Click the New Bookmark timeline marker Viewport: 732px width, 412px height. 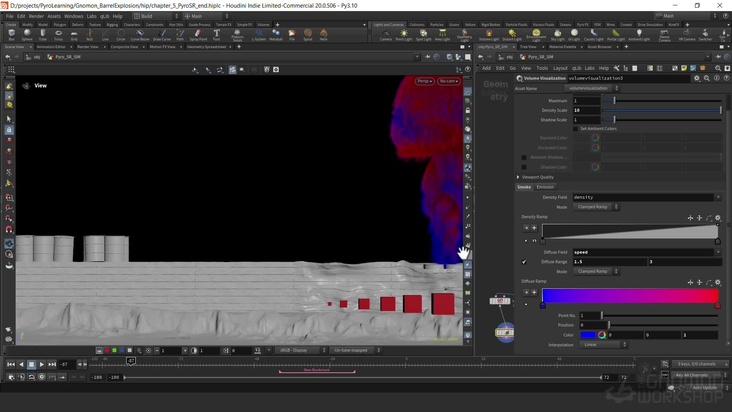[x=317, y=370]
